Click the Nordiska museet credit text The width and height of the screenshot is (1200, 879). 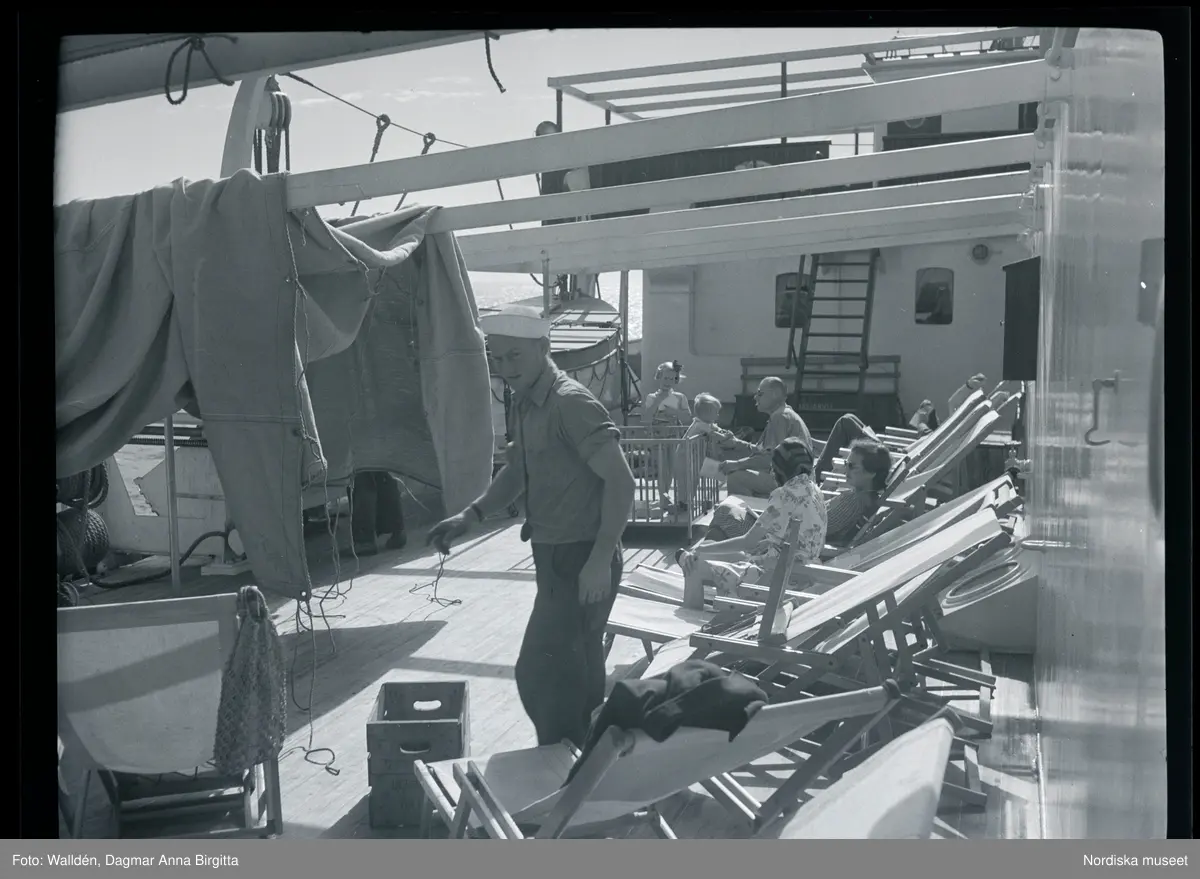pos(1135,860)
